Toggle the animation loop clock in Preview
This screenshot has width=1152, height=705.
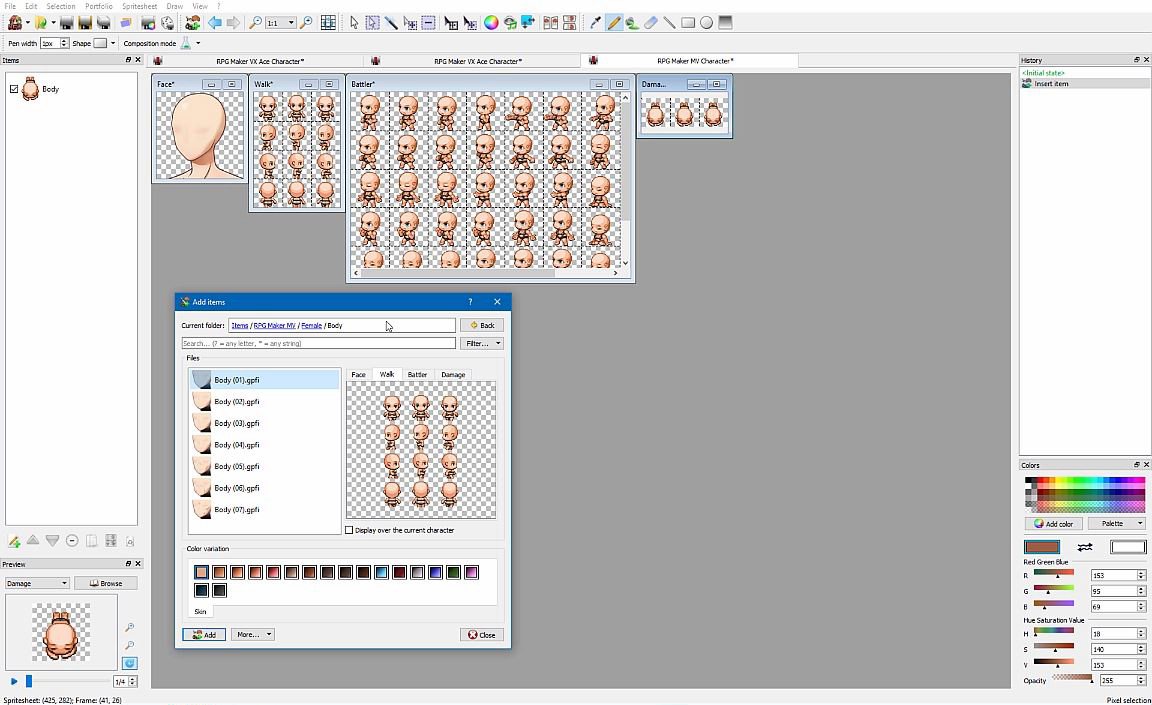(129, 661)
